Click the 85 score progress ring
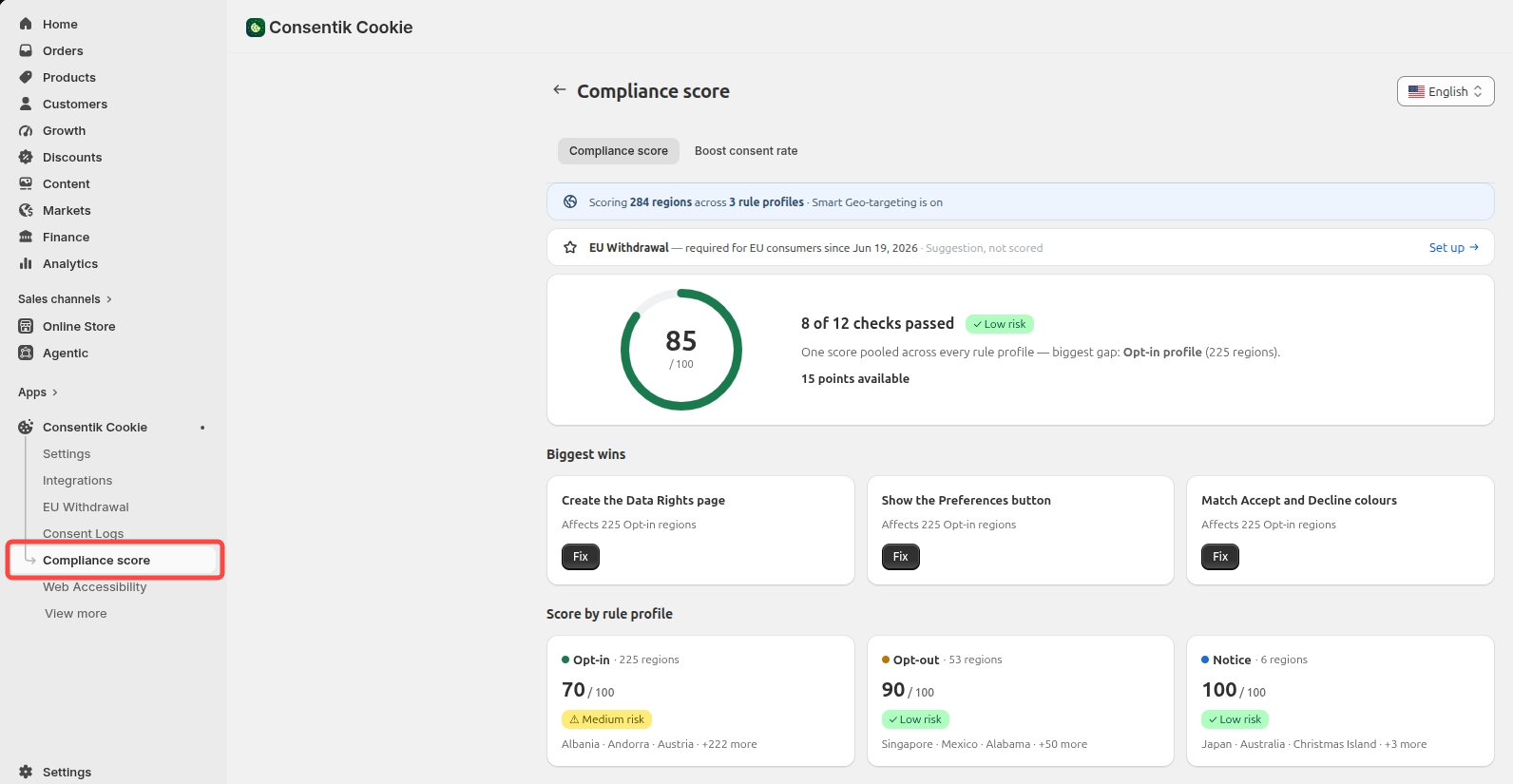The width and height of the screenshot is (1513, 784). [681, 350]
